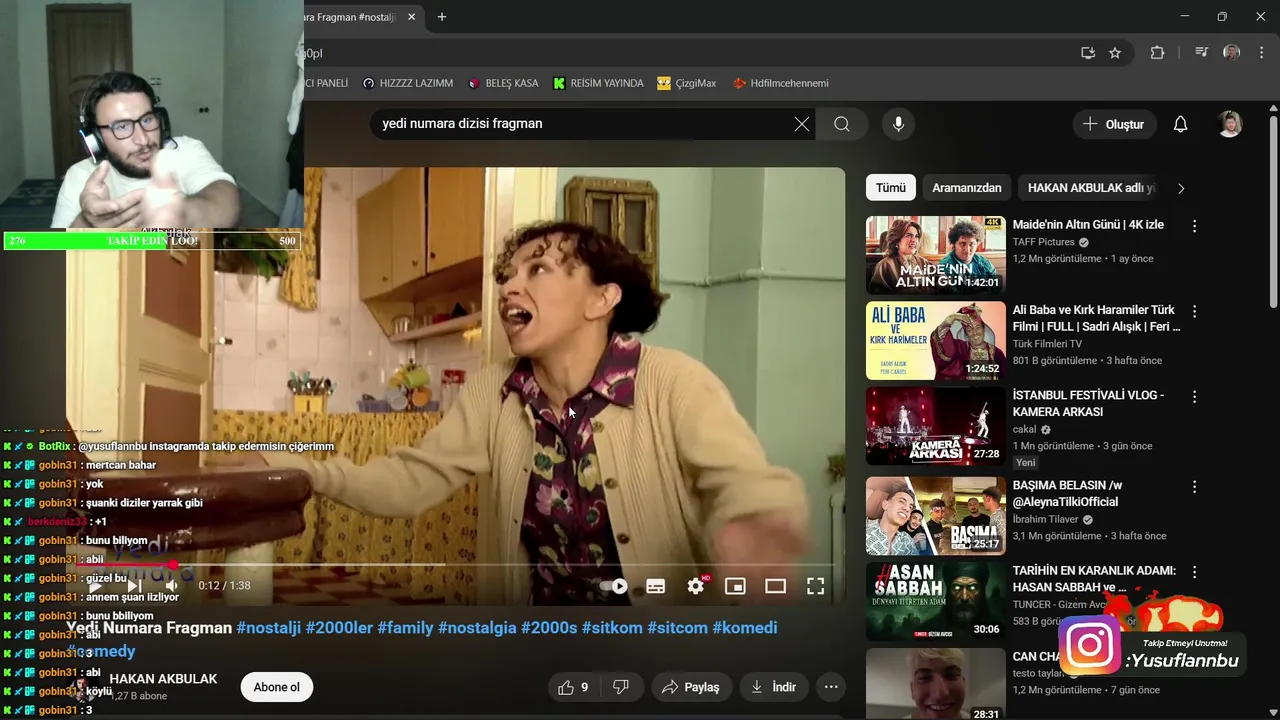This screenshot has width=1280, height=720.
Task: Toggle subtitles in the player
Action: 656,586
